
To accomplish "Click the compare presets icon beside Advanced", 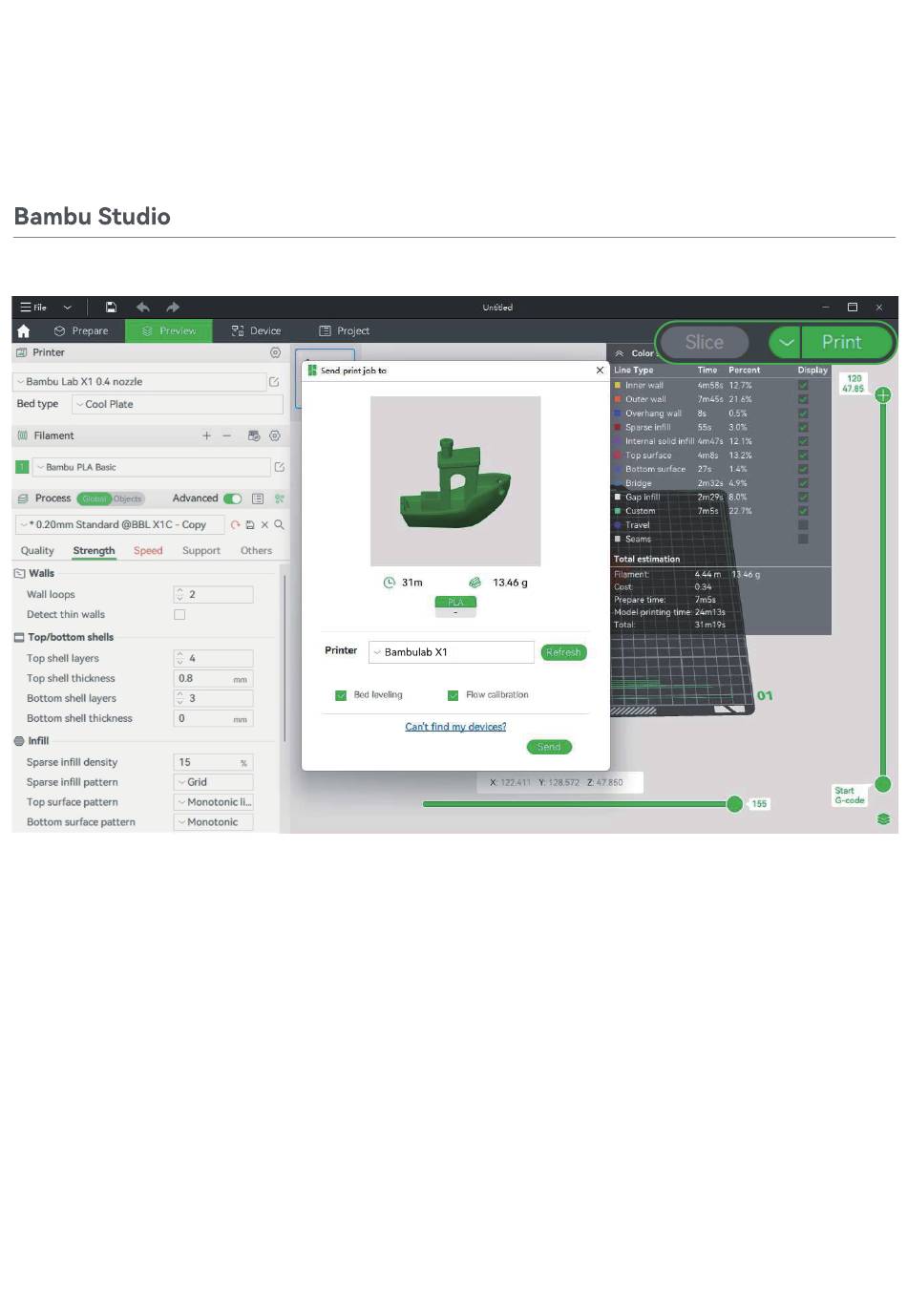I will click(x=280, y=499).
